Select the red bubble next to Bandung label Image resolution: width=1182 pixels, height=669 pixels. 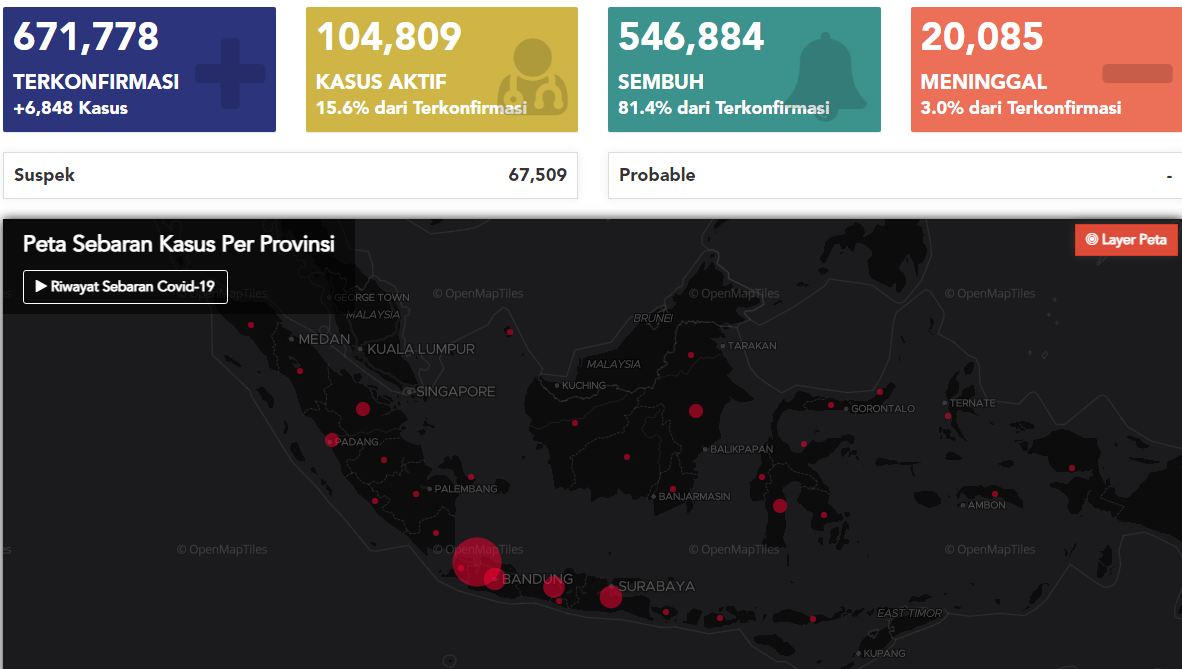[554, 586]
